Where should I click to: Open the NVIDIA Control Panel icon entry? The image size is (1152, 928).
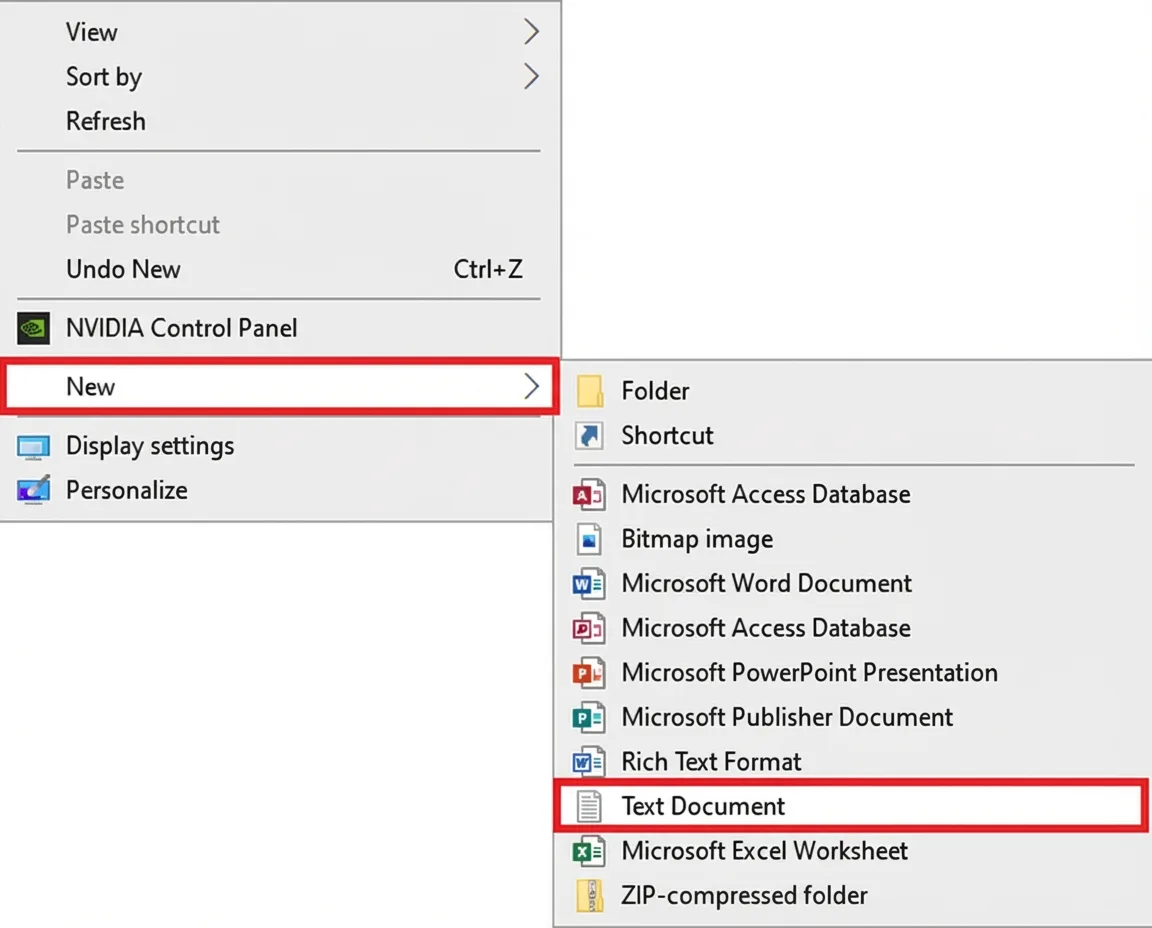pos(34,328)
